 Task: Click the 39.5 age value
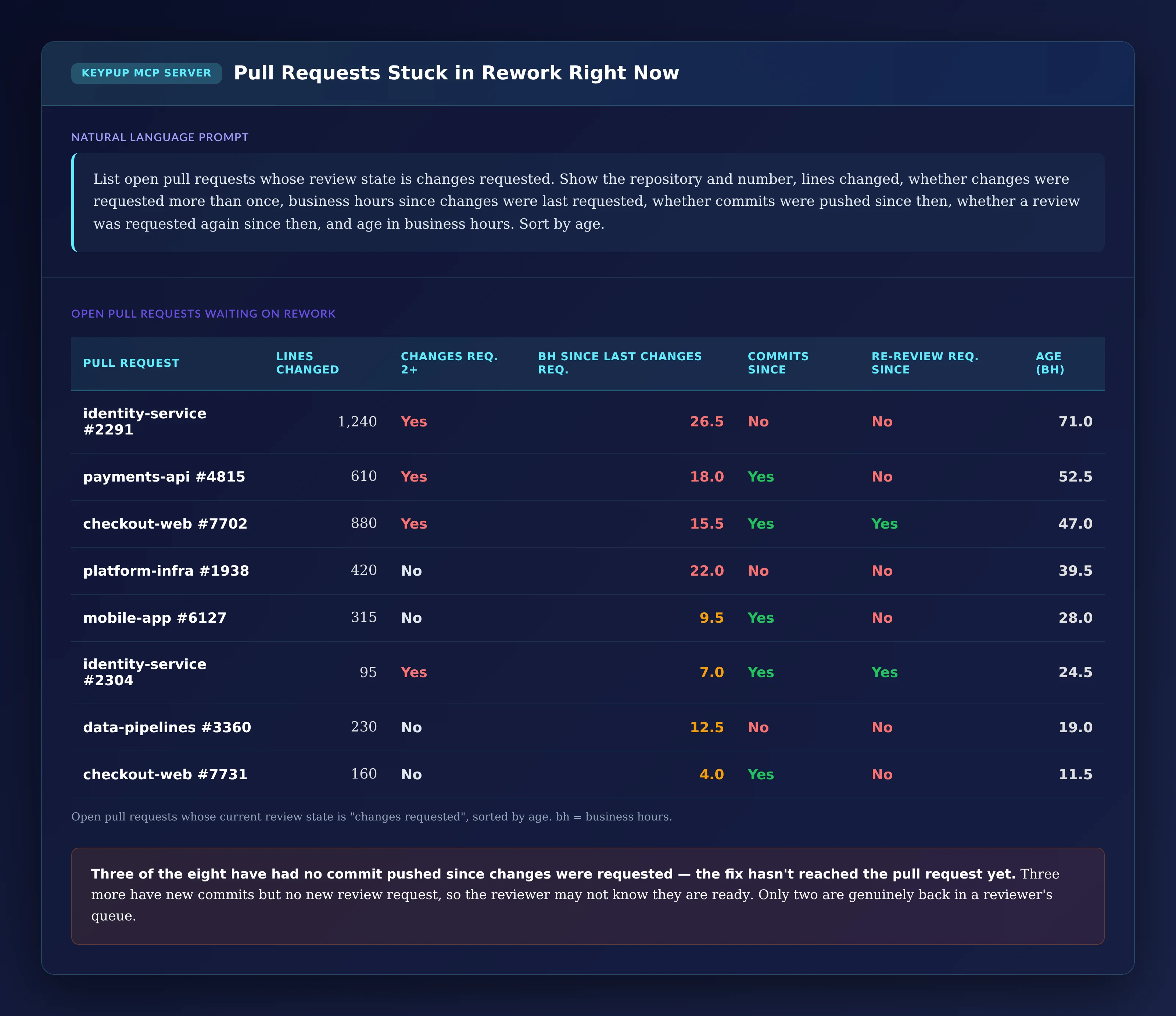pos(1076,571)
